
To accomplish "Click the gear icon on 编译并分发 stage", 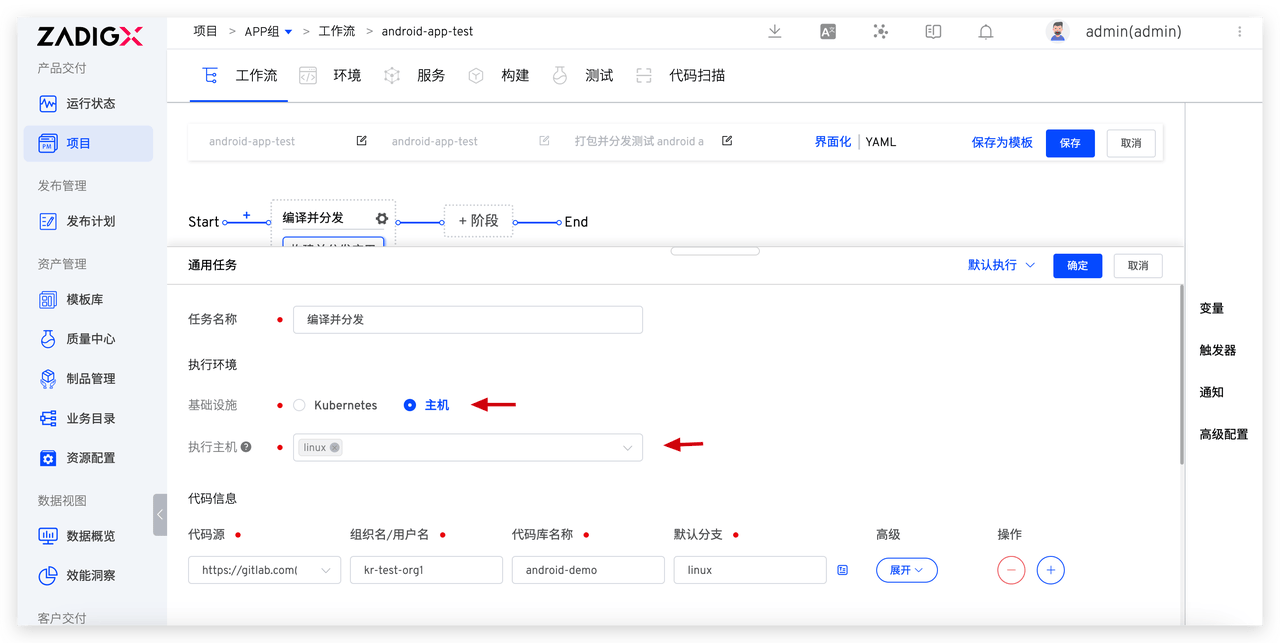I will tap(381, 218).
